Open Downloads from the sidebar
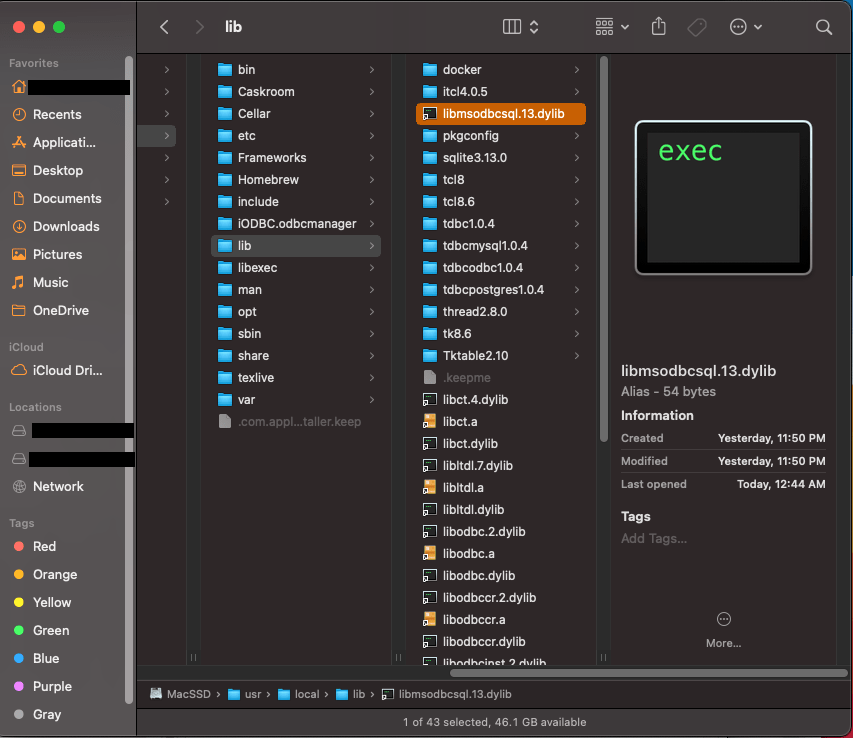 (65, 226)
